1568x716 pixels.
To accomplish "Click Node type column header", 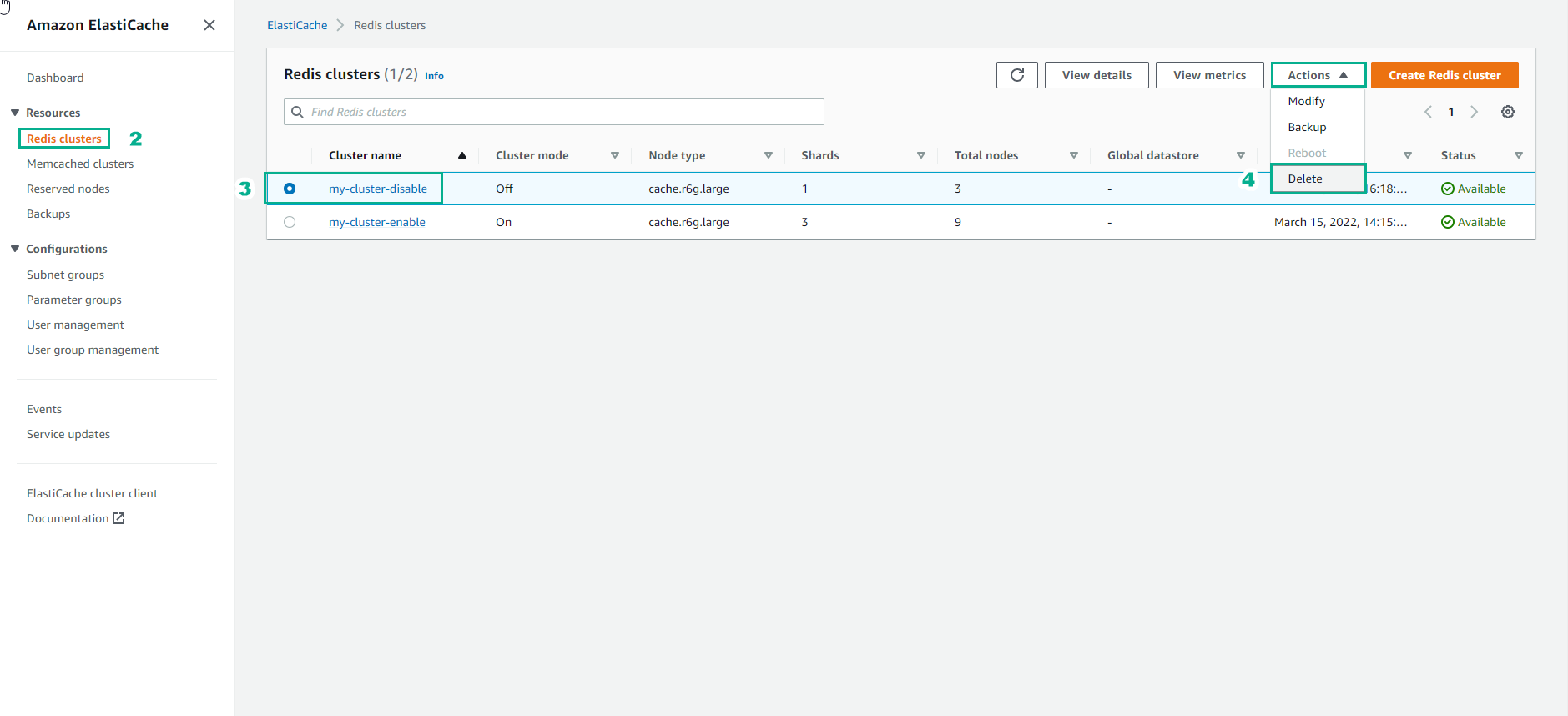I will point(677,155).
